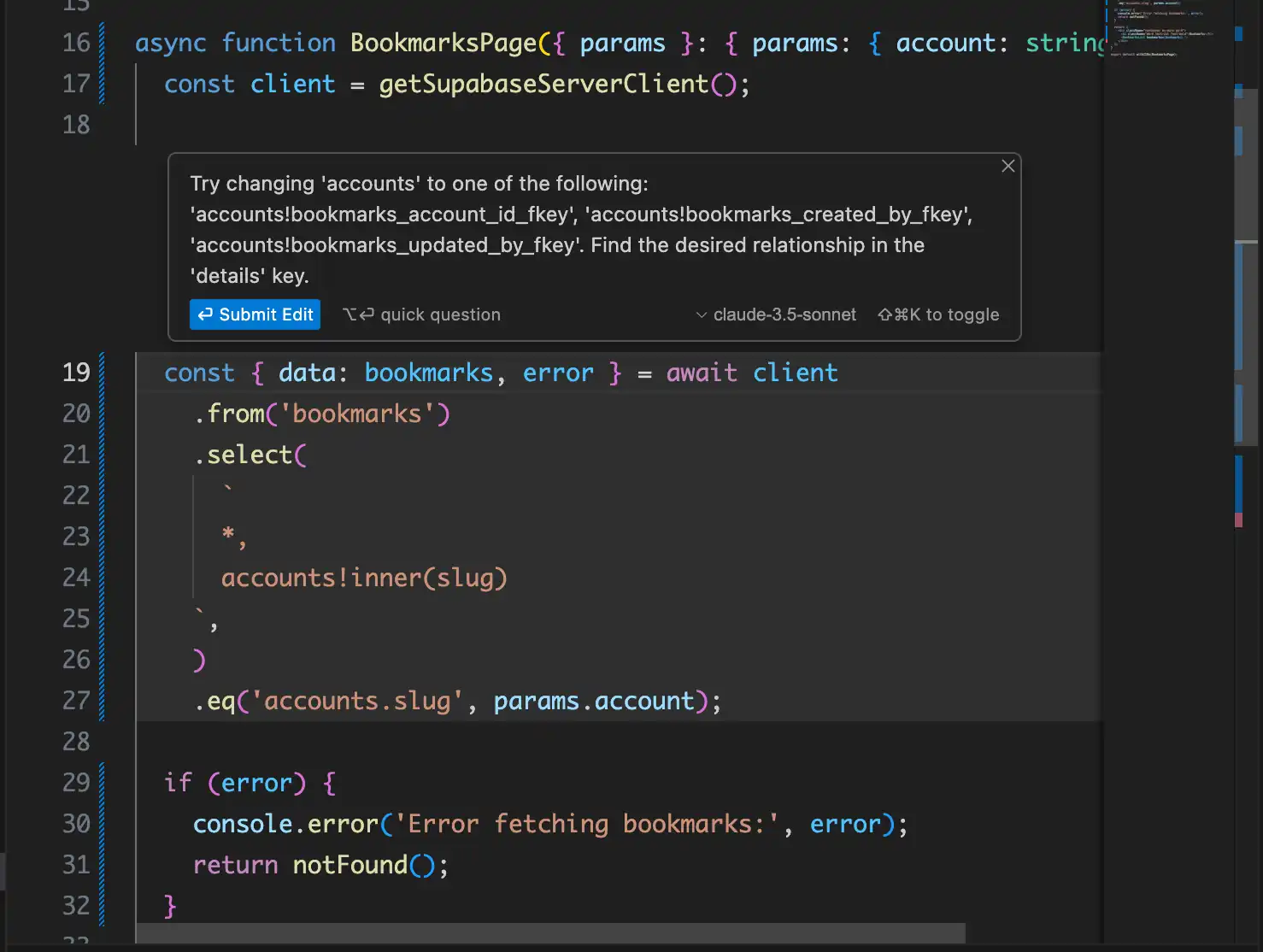
Task: Click console.error on line 30
Action: pos(285,824)
